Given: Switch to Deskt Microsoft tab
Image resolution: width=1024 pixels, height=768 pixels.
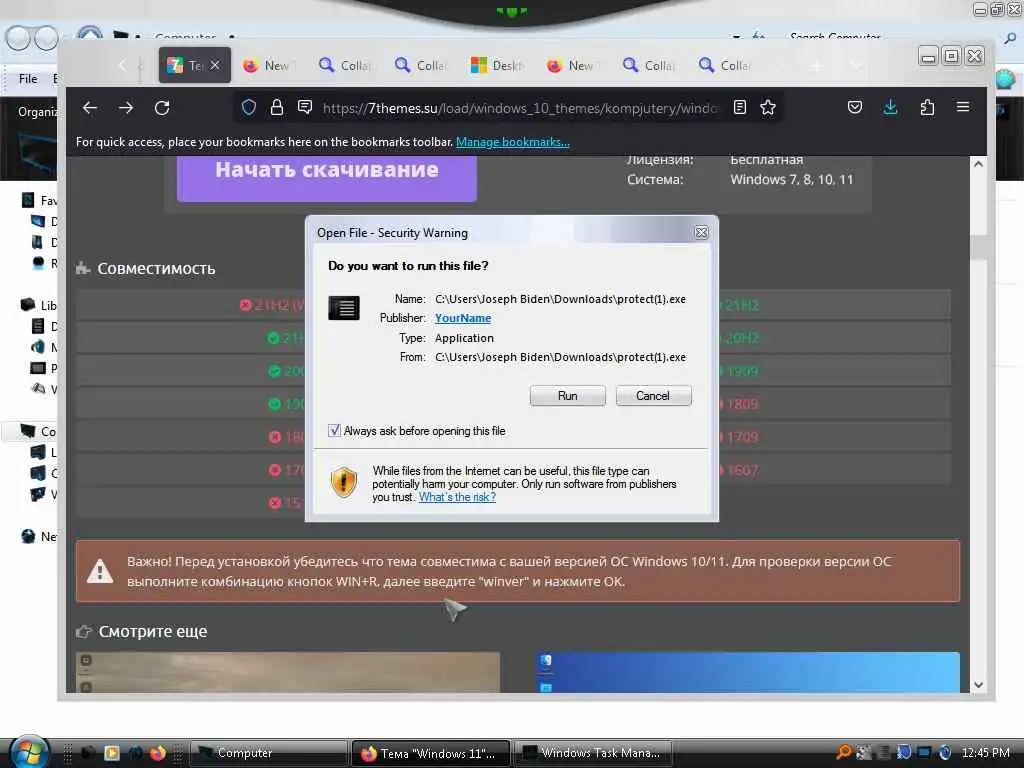Looking at the screenshot, I should coord(496,65).
